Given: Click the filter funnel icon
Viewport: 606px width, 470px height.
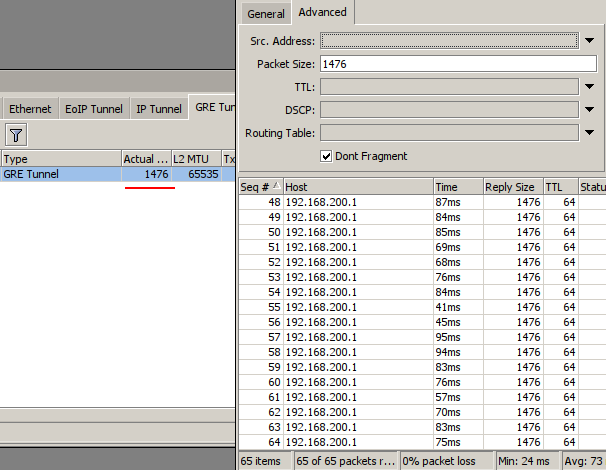Looking at the screenshot, I should point(16,135).
